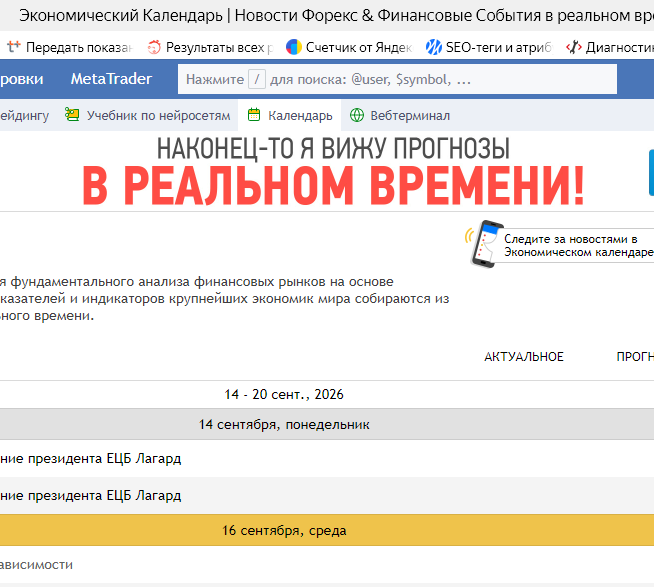Image resolution: width=654 pixels, height=587 pixels.
Task: Open the Учебник по нейросетям link
Action: pos(158,116)
